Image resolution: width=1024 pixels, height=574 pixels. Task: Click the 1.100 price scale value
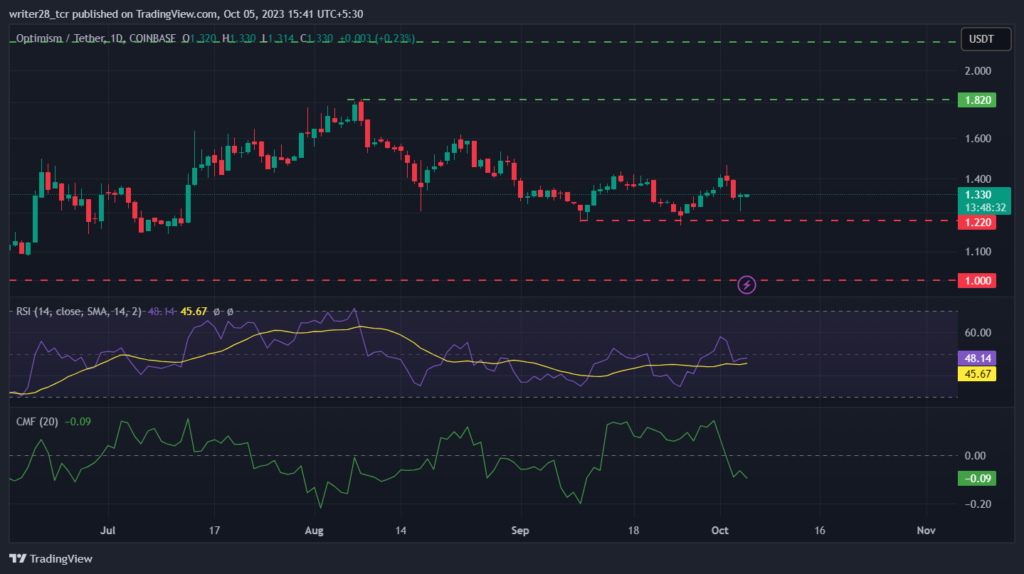[978, 251]
